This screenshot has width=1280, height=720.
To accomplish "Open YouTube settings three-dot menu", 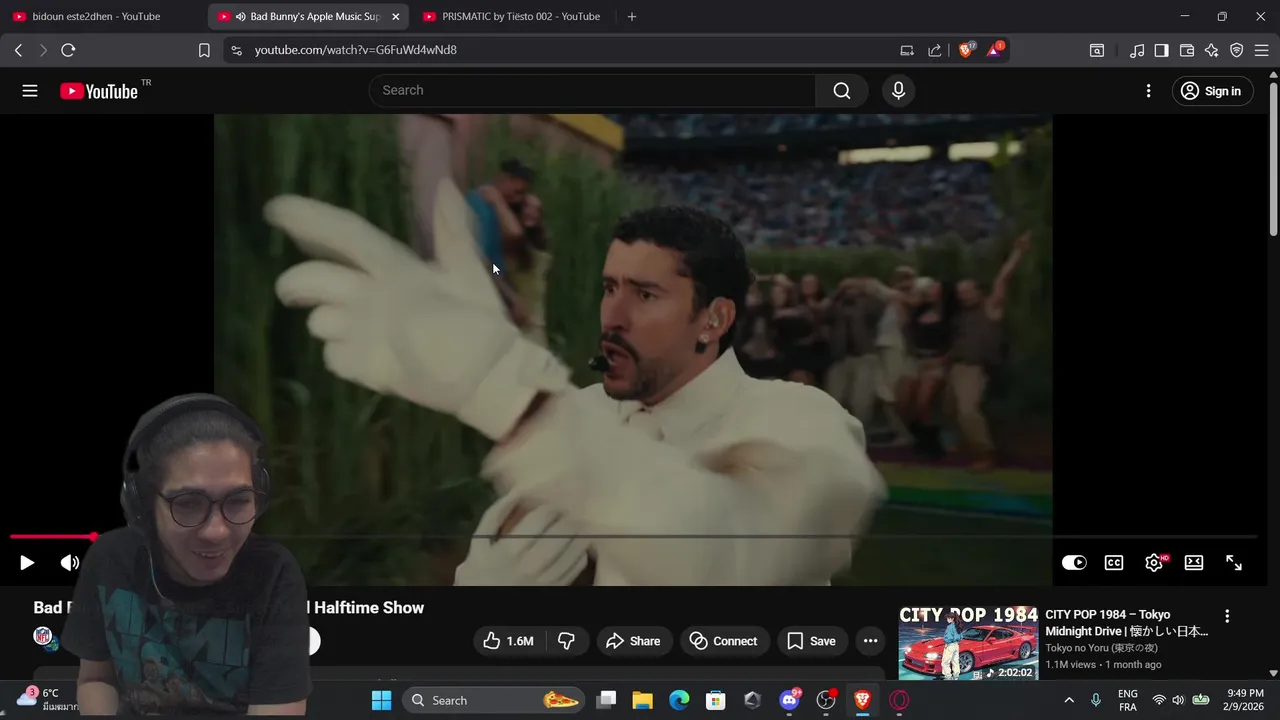I will [x=1148, y=91].
